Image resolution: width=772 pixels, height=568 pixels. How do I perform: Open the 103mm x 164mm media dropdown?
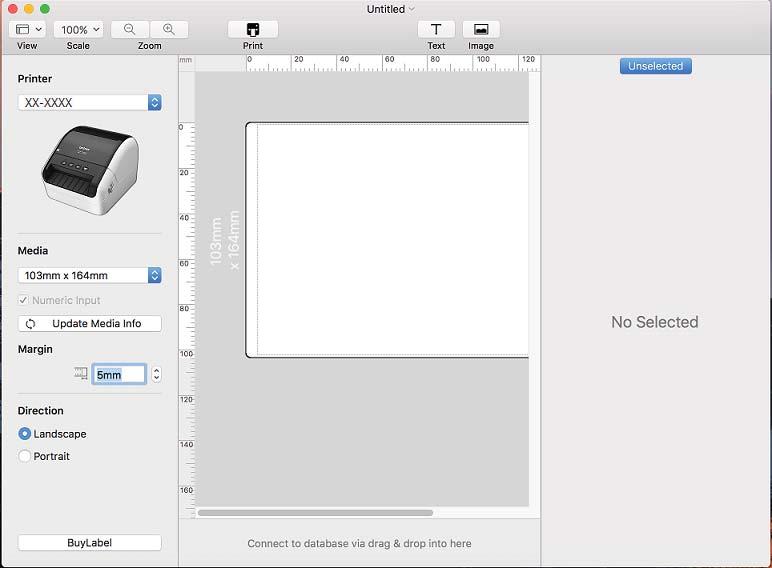pos(90,275)
